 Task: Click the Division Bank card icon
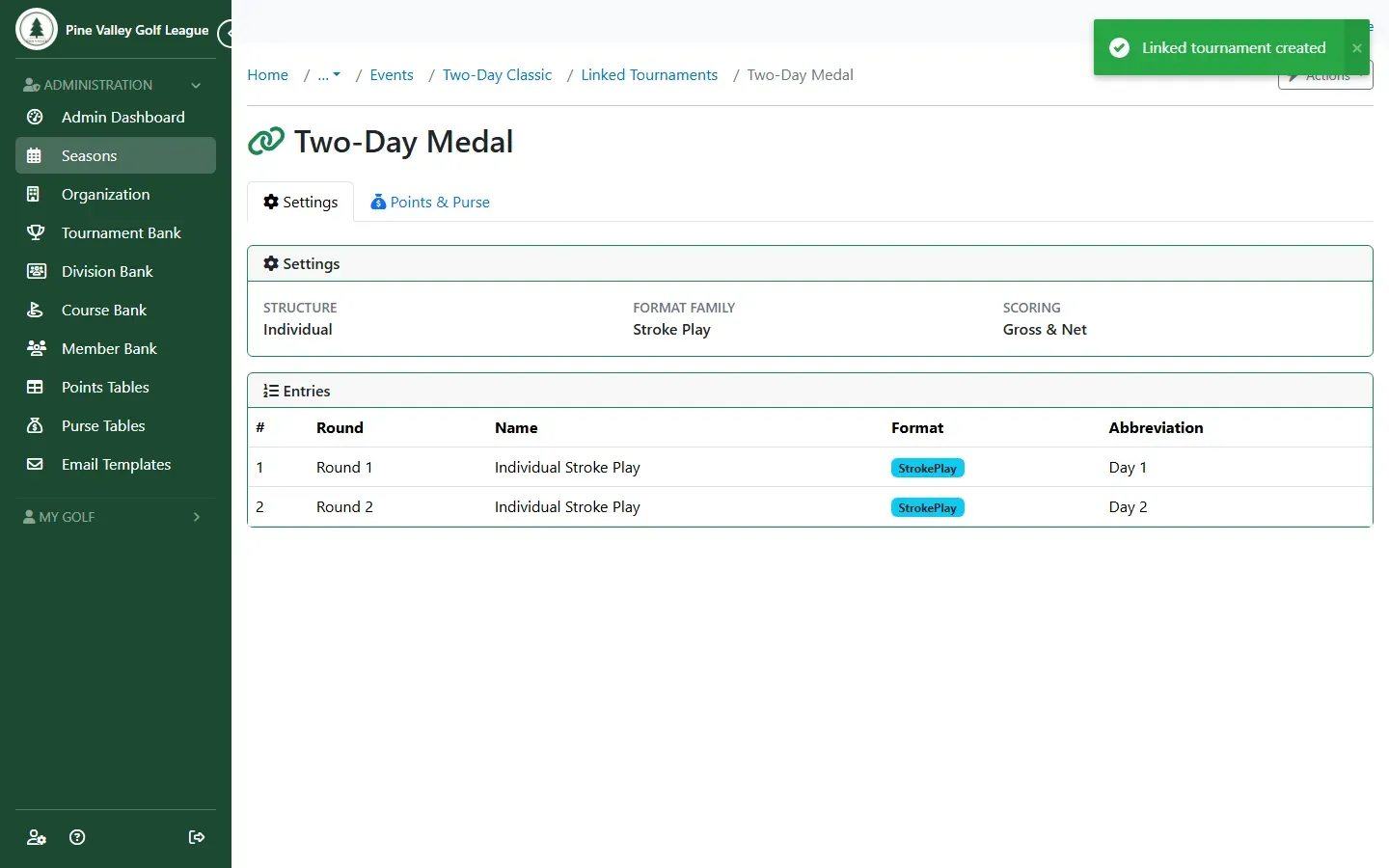click(x=35, y=271)
